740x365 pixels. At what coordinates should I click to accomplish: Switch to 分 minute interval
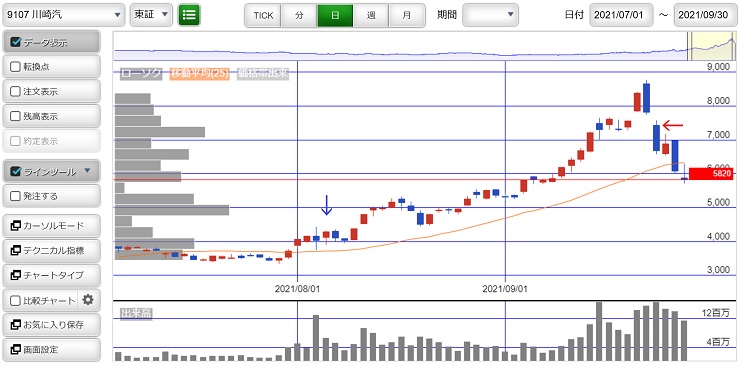coord(299,16)
